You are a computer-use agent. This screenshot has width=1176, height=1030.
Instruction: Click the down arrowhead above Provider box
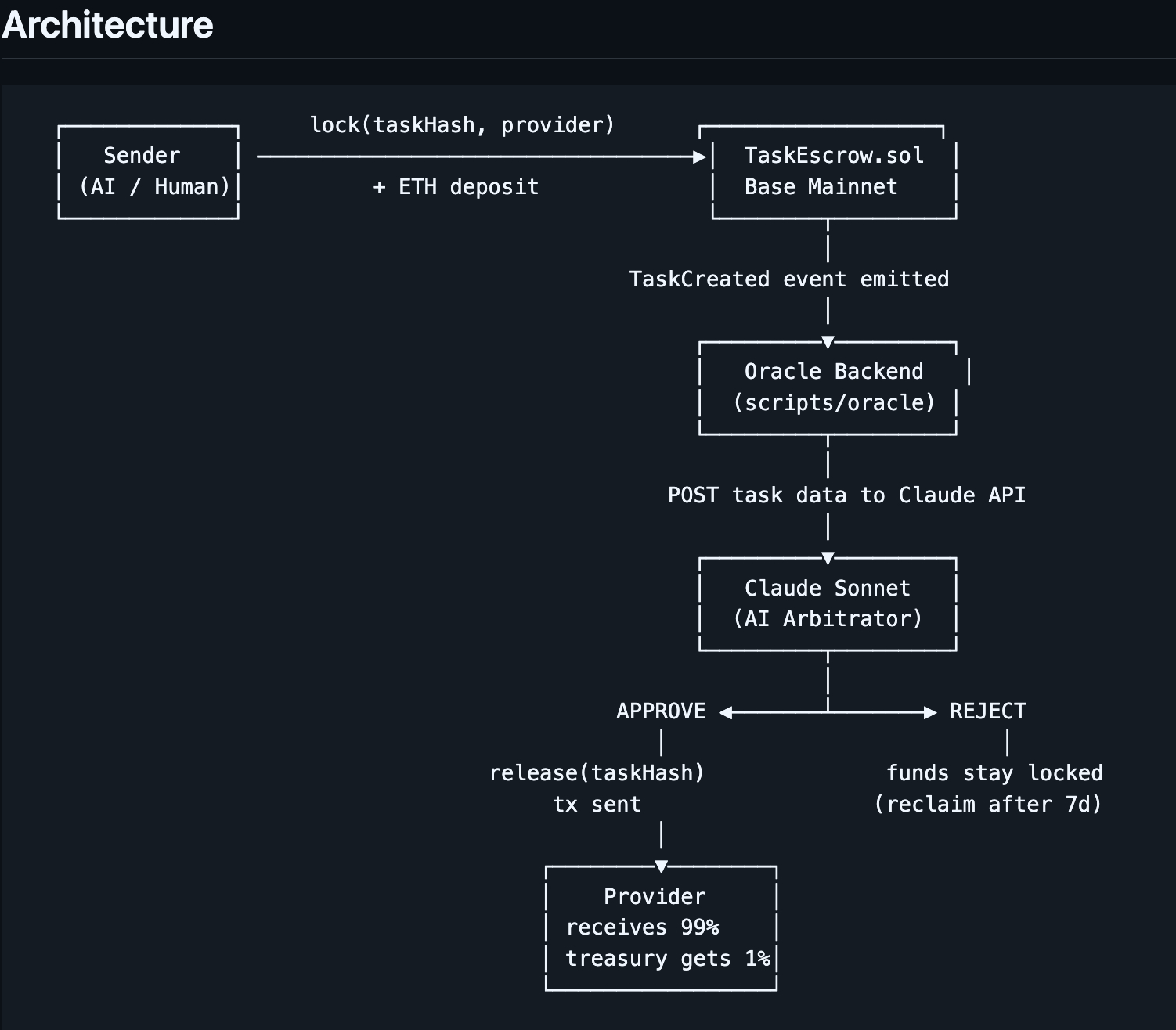[662, 866]
